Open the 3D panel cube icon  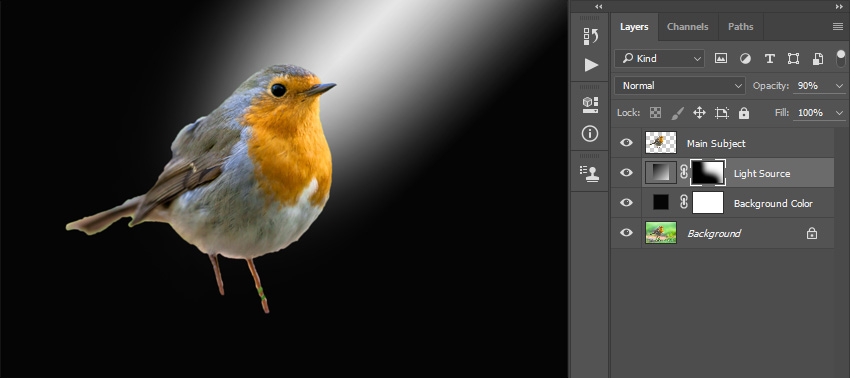(590, 104)
